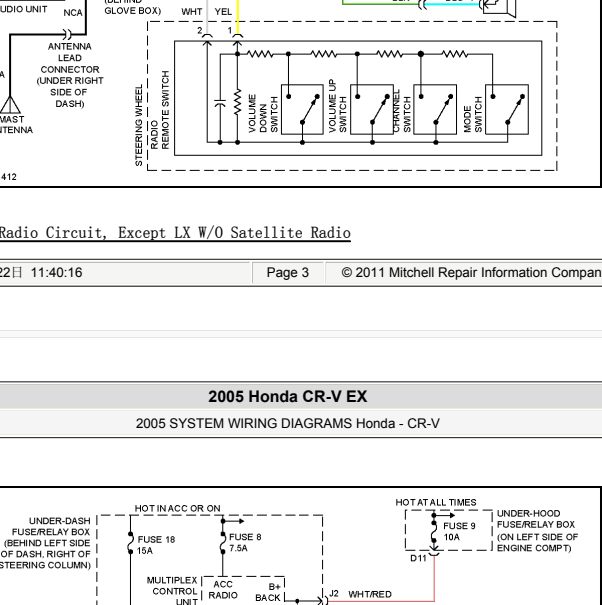The image size is (602, 605).
Task: Click the 'Page 3' footer cell
Action: (x=287, y=273)
